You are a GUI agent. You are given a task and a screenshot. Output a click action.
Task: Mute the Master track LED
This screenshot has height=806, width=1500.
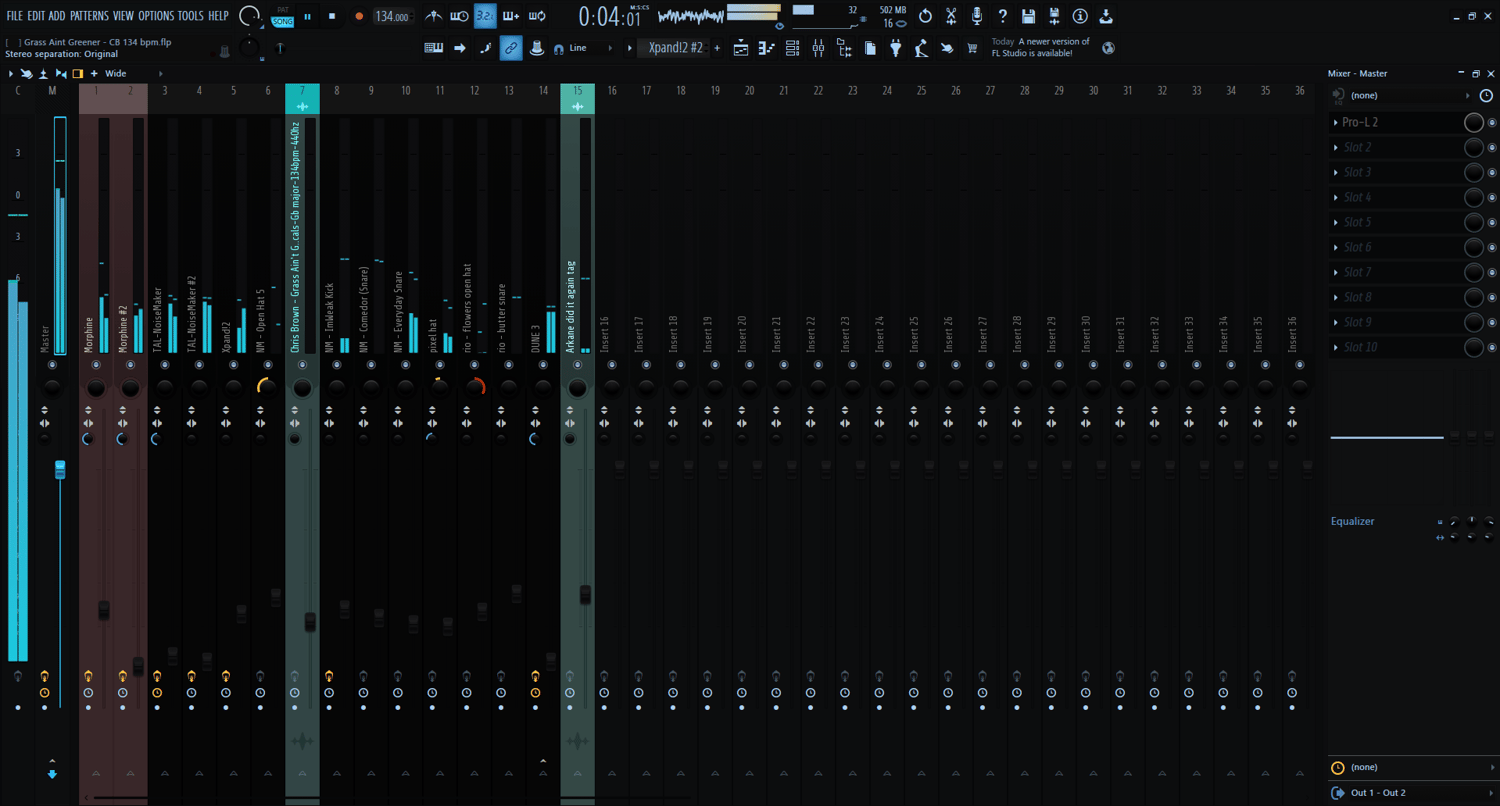(52, 365)
